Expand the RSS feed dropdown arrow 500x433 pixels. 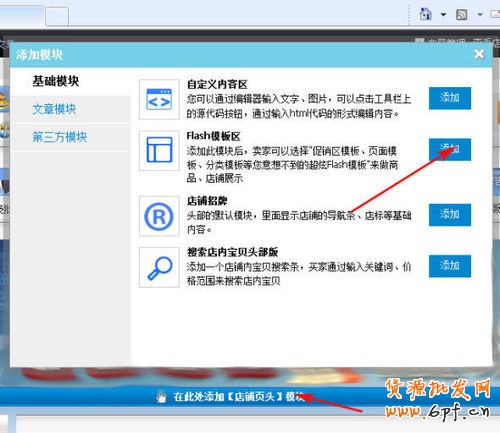[480, 15]
